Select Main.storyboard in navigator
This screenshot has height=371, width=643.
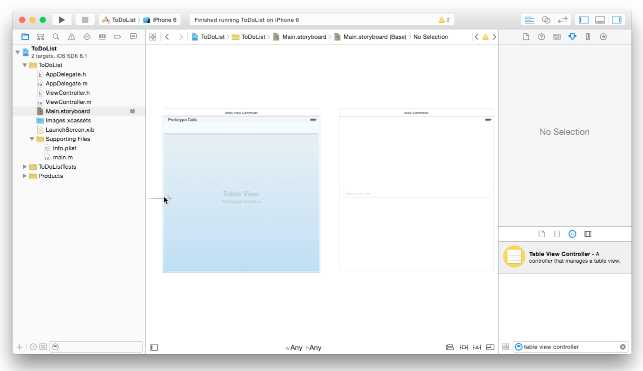tap(68, 111)
